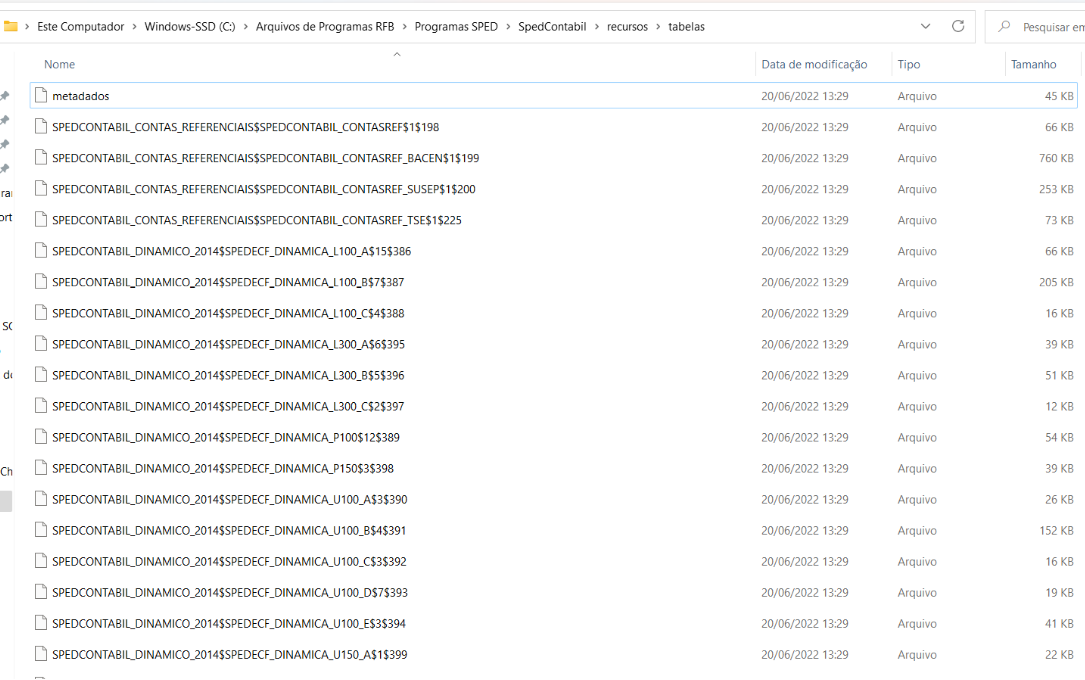Go to Windows-SSD (C:) in breadcrumb

tap(190, 26)
